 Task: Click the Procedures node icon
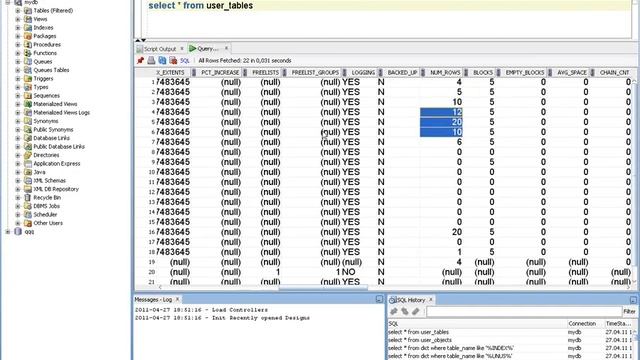(28, 44)
